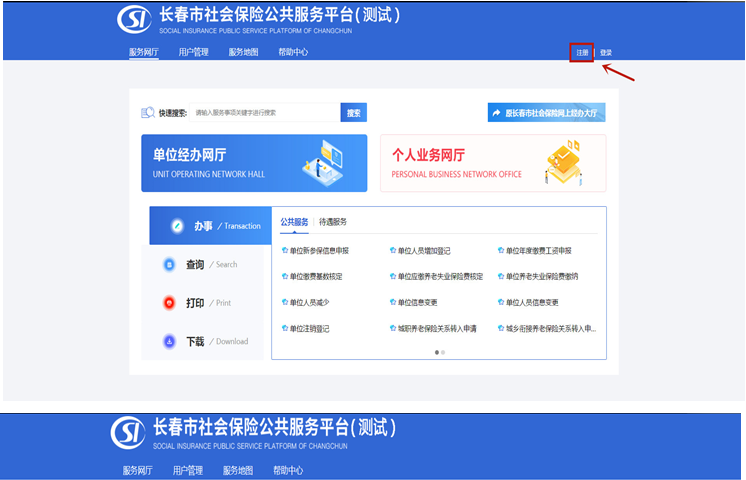The width and height of the screenshot is (746, 480).
Task: Open 服务地图 in the lower duplicate header
Action: pyautogui.click(x=238, y=470)
